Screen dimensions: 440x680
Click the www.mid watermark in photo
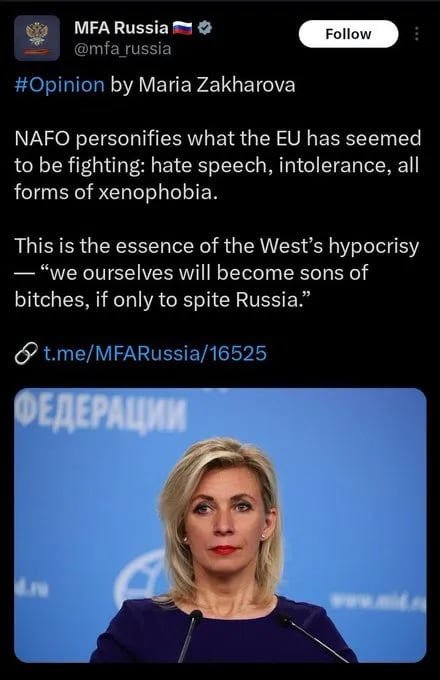(x=378, y=601)
